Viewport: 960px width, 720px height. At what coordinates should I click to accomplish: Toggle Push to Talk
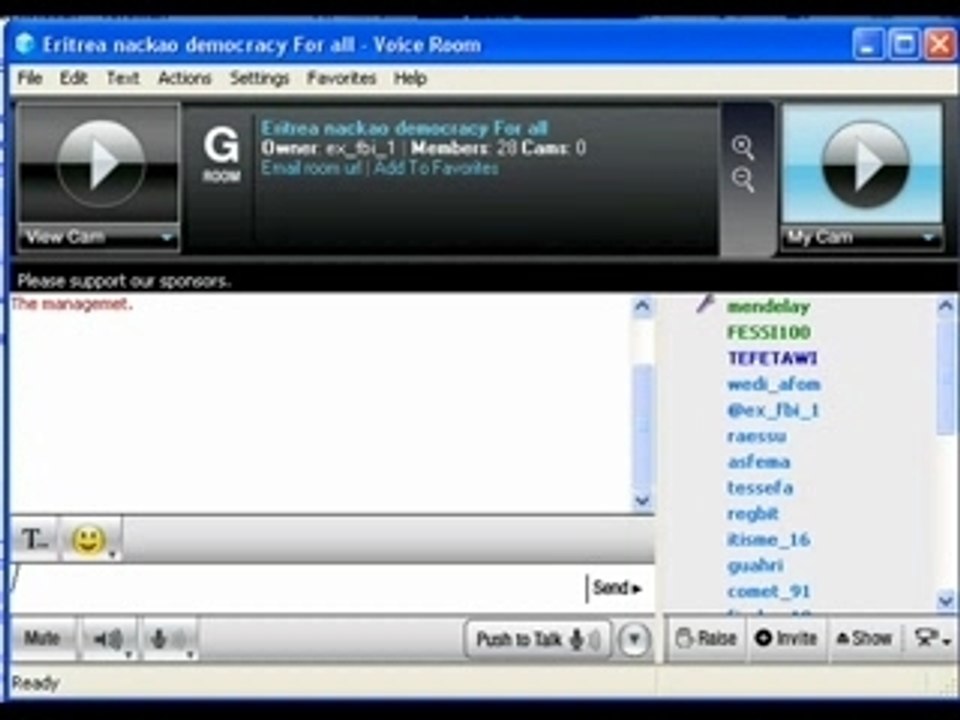pyautogui.click(x=538, y=639)
